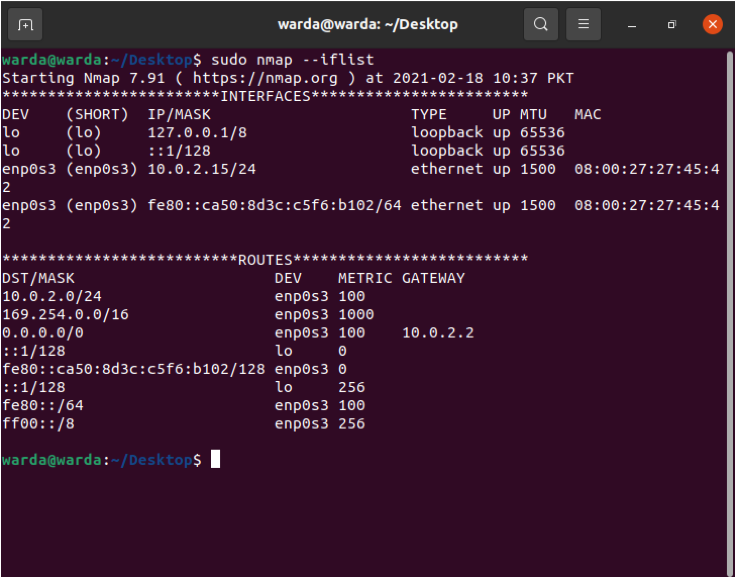Click the 127.0.0.1/8 loopback address
The height and width of the screenshot is (577, 735).
(x=197, y=133)
